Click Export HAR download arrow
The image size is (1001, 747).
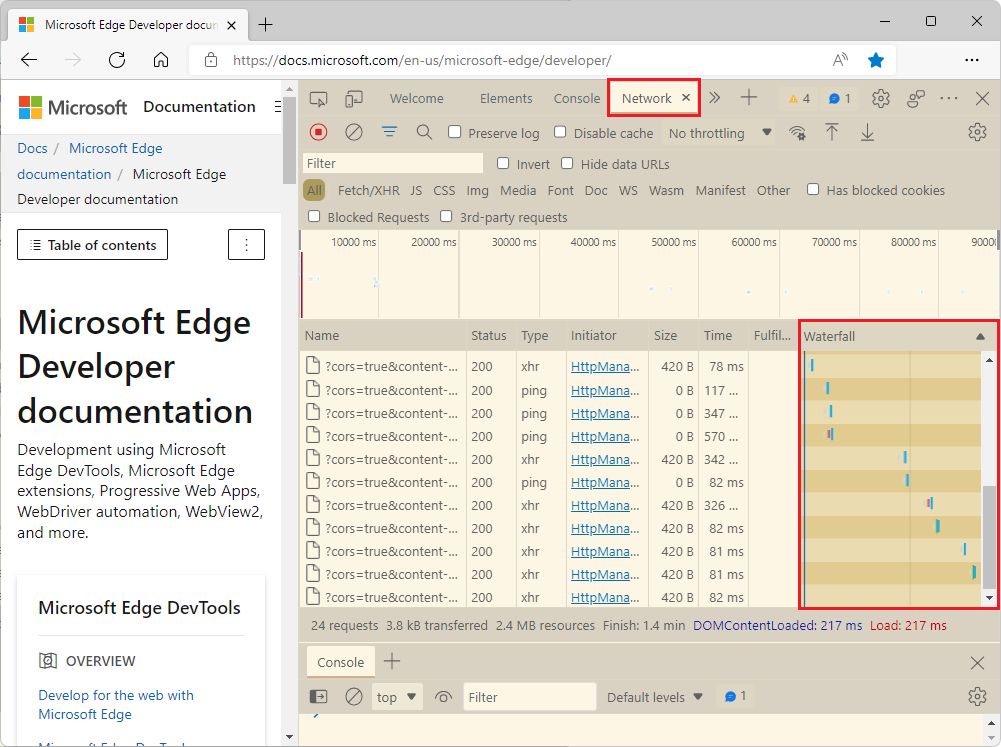click(x=867, y=132)
